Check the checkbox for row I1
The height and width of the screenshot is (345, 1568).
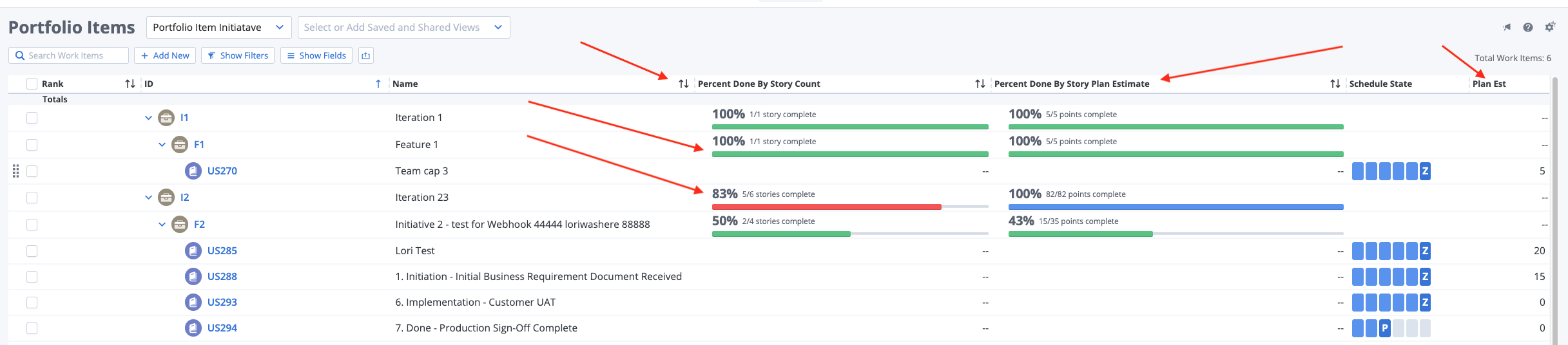[x=32, y=118]
